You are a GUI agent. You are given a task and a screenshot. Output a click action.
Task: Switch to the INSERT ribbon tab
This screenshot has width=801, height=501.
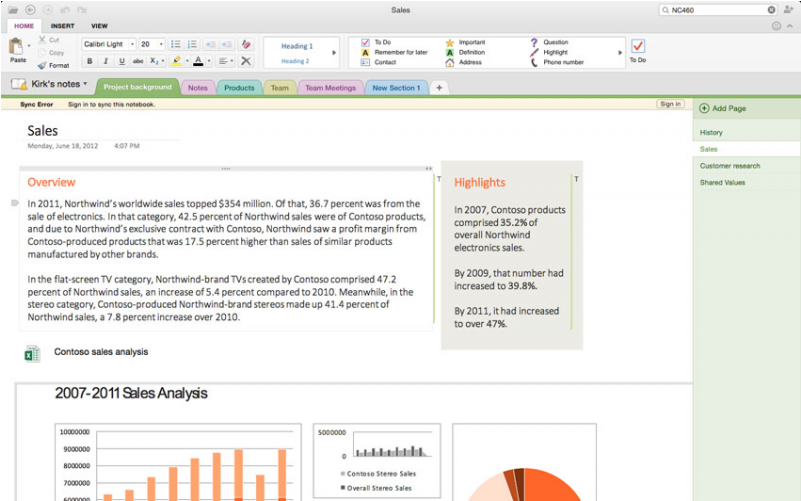point(62,26)
